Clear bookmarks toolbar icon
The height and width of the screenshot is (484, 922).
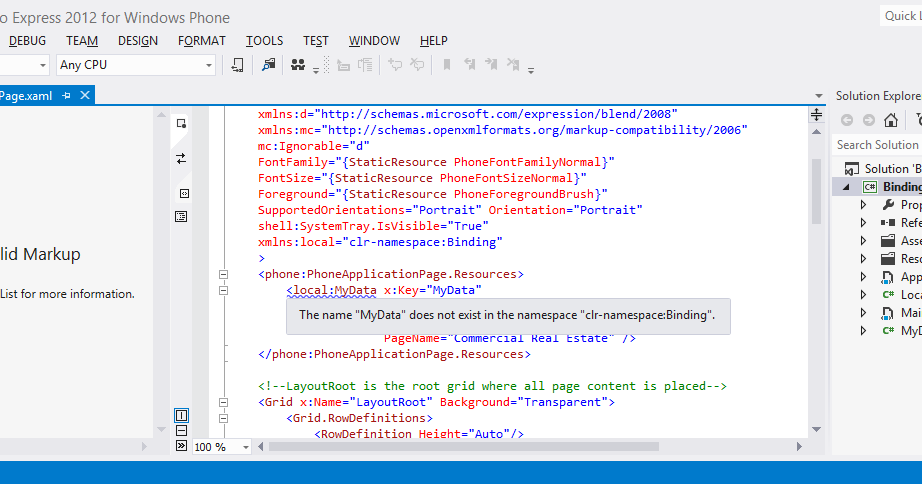click(x=513, y=65)
